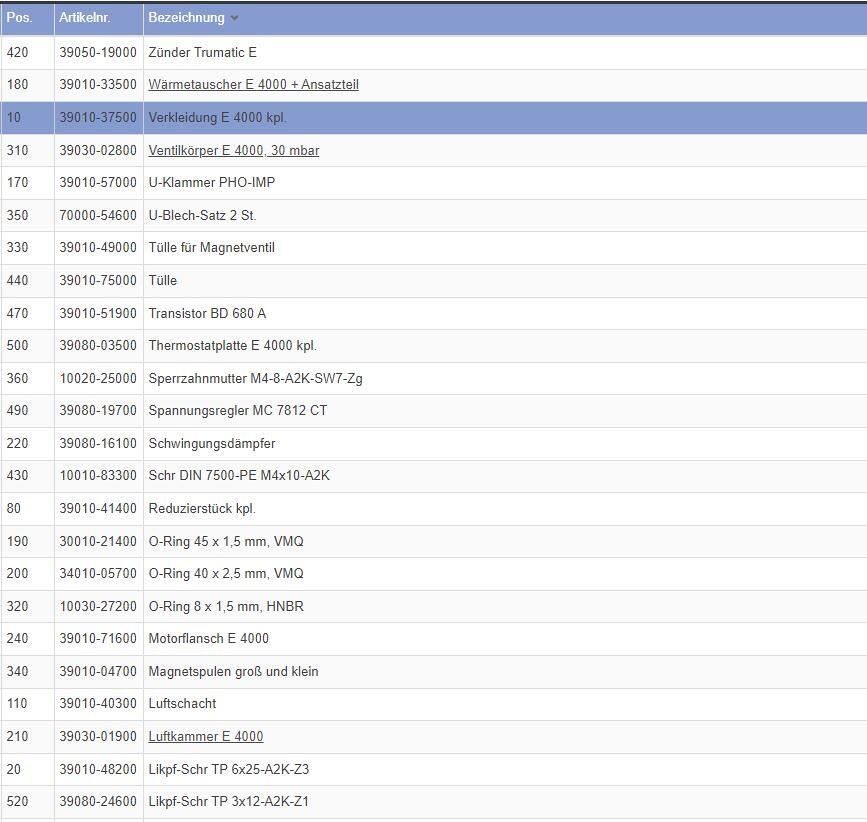The height and width of the screenshot is (822, 867).
Task: Click the Magnetspulen groß und klein entry
Action: [x=233, y=671]
